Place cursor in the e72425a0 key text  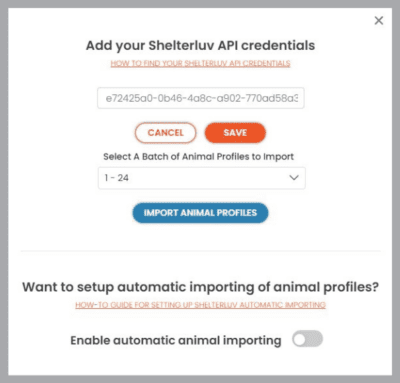[x=201, y=98]
